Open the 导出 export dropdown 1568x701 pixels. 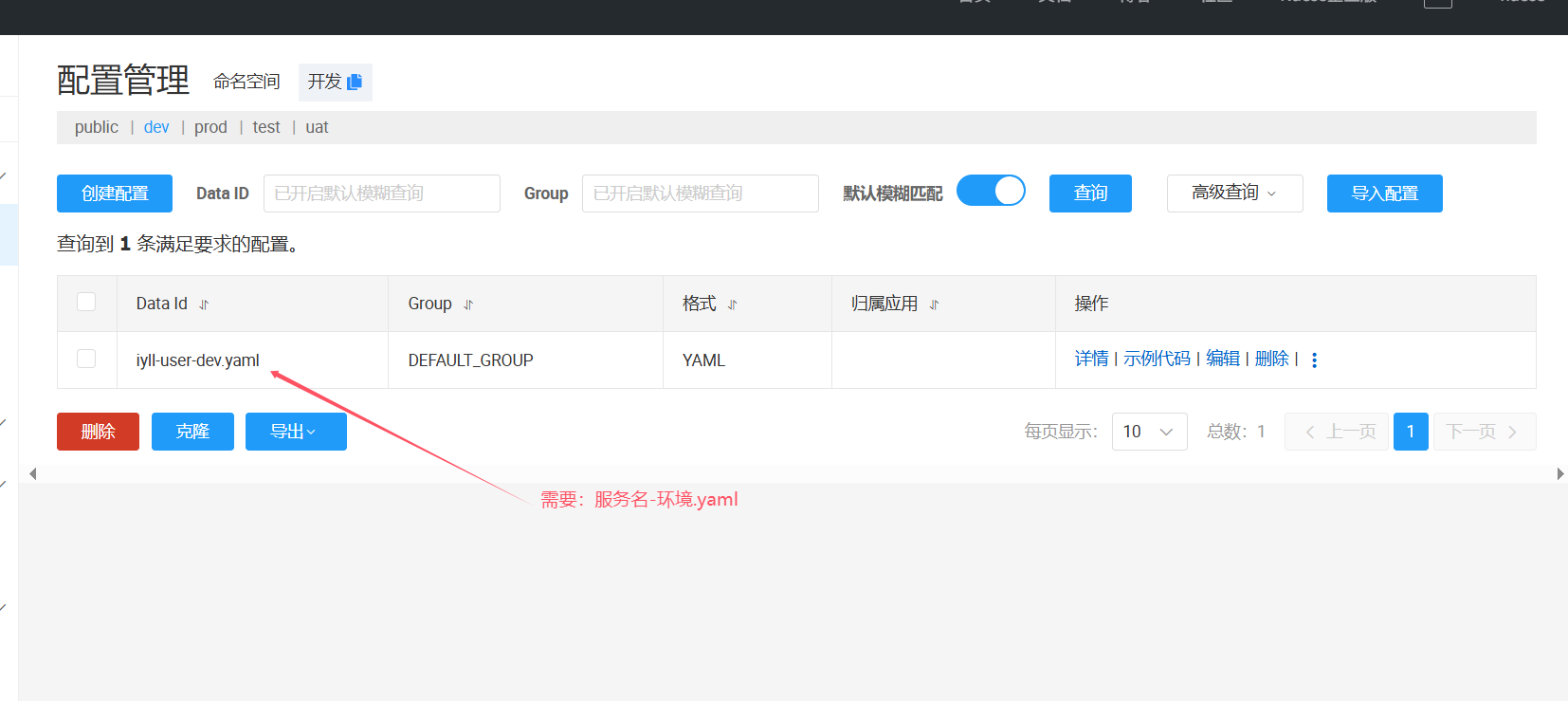click(x=296, y=432)
